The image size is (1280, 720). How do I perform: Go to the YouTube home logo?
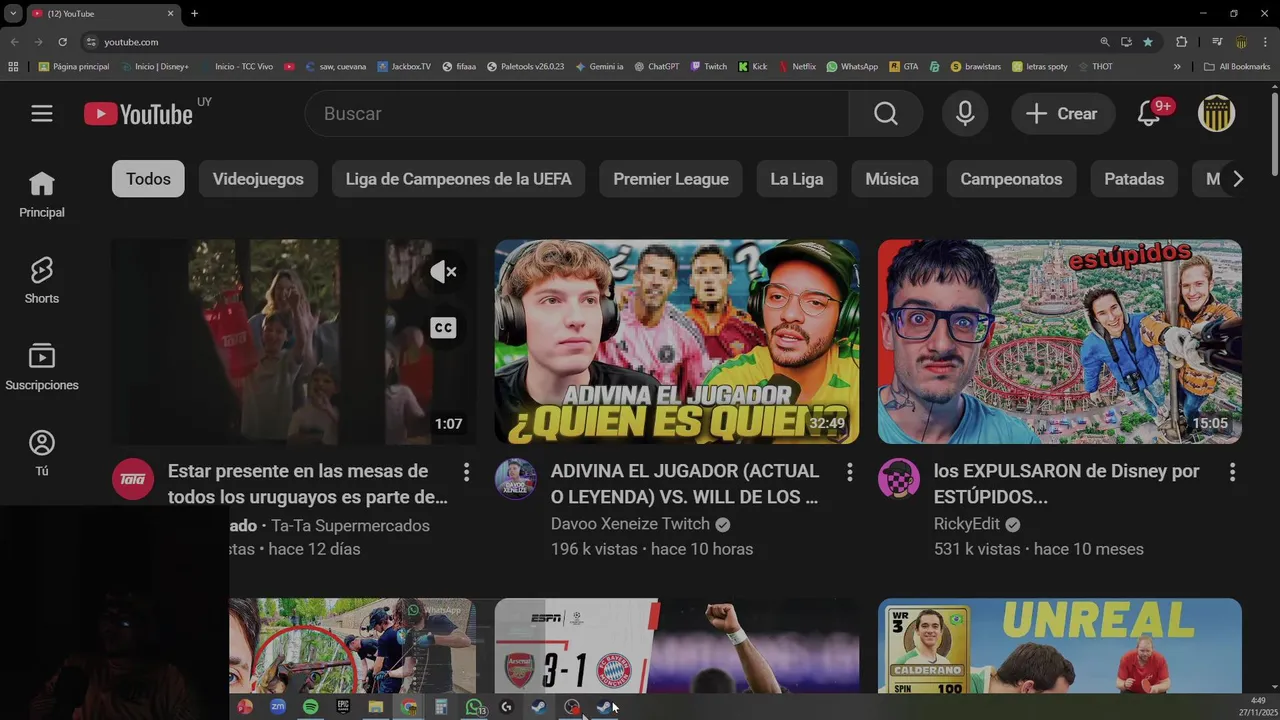138,114
